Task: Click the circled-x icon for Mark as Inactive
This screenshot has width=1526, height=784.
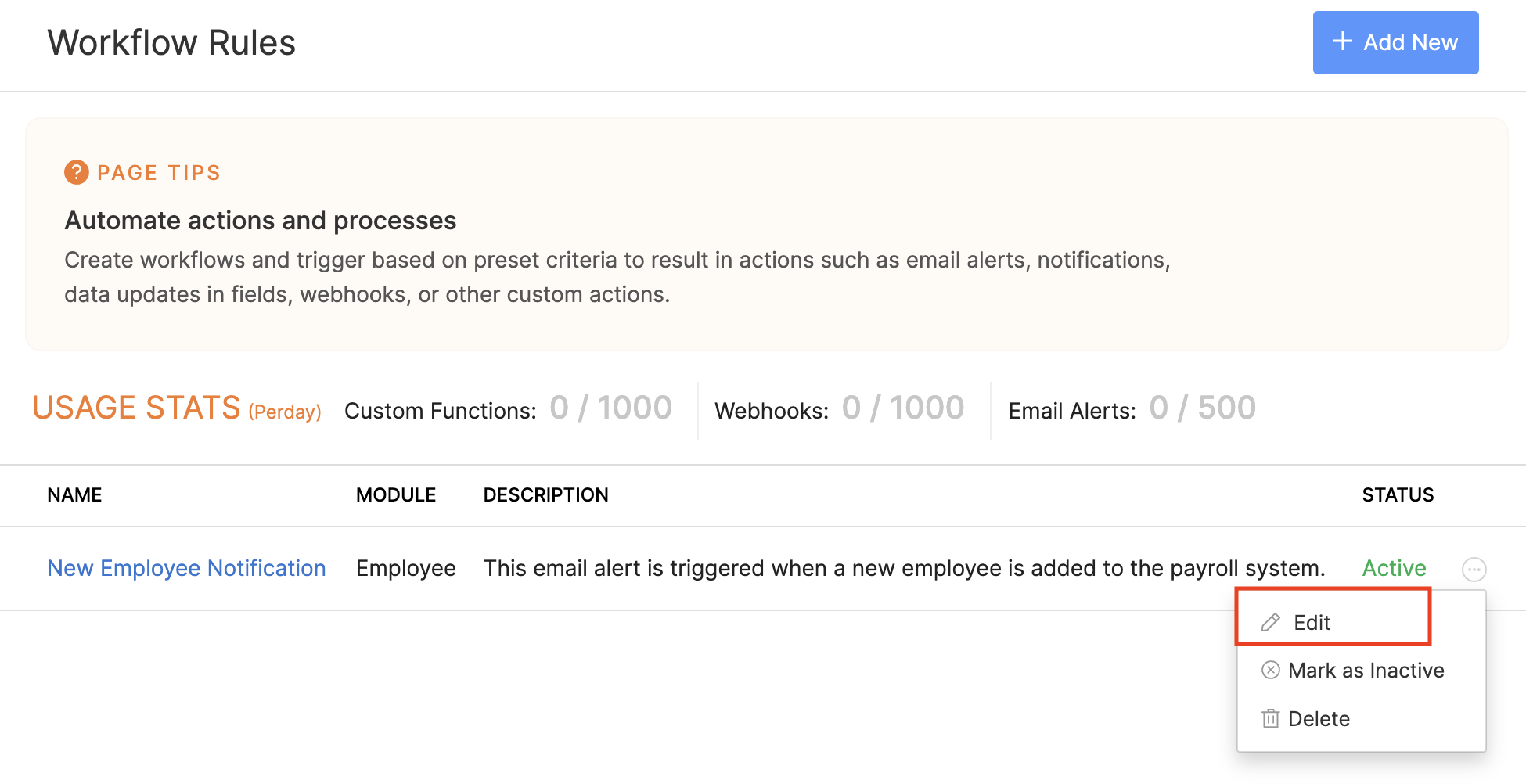Action: (x=1272, y=670)
